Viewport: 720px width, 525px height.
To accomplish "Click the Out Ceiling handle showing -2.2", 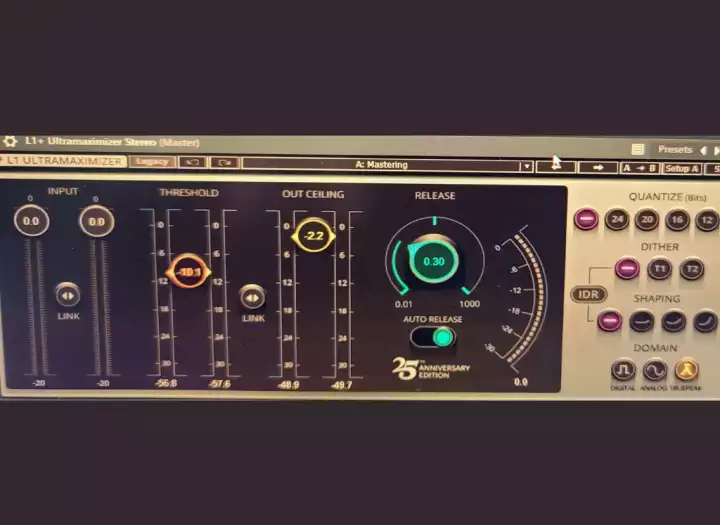I will (314, 235).
